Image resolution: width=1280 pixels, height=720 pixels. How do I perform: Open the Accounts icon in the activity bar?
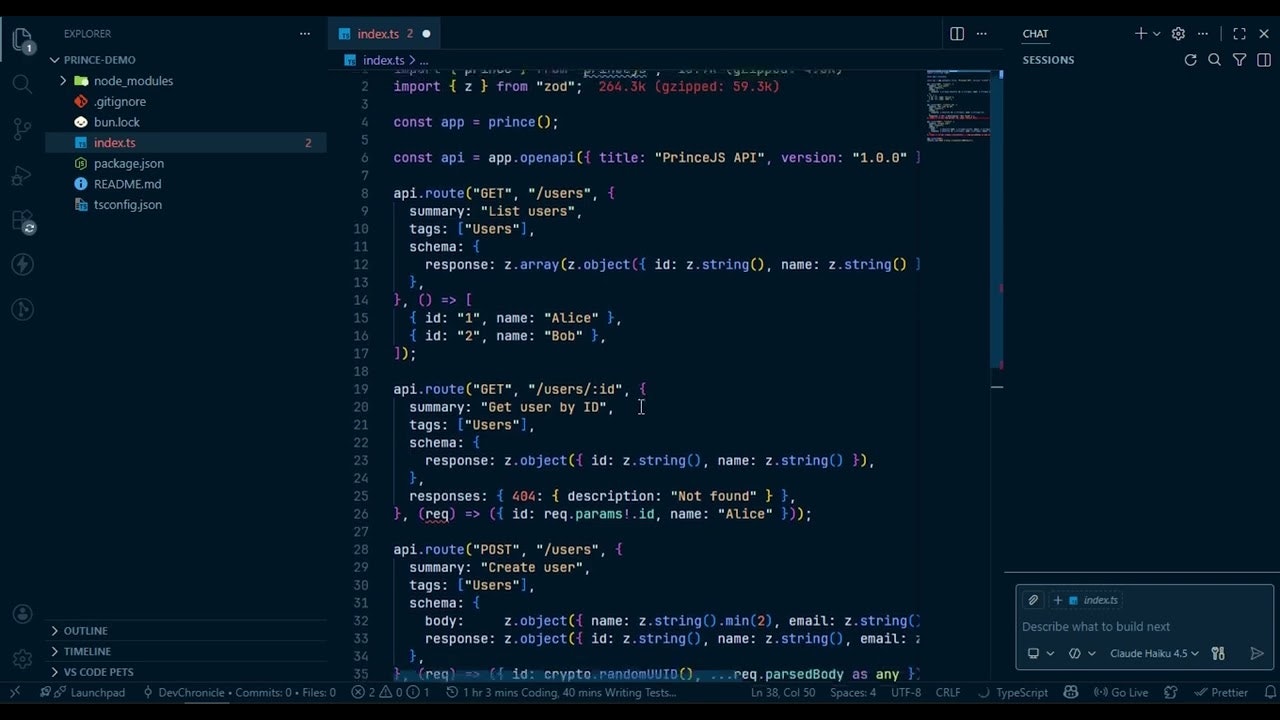pyautogui.click(x=22, y=615)
